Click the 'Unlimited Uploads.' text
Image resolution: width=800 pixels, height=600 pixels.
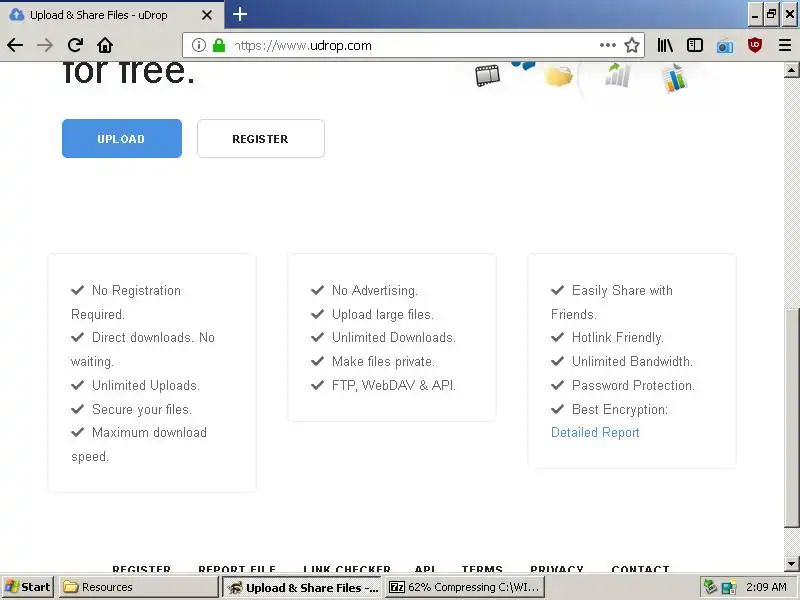click(145, 385)
